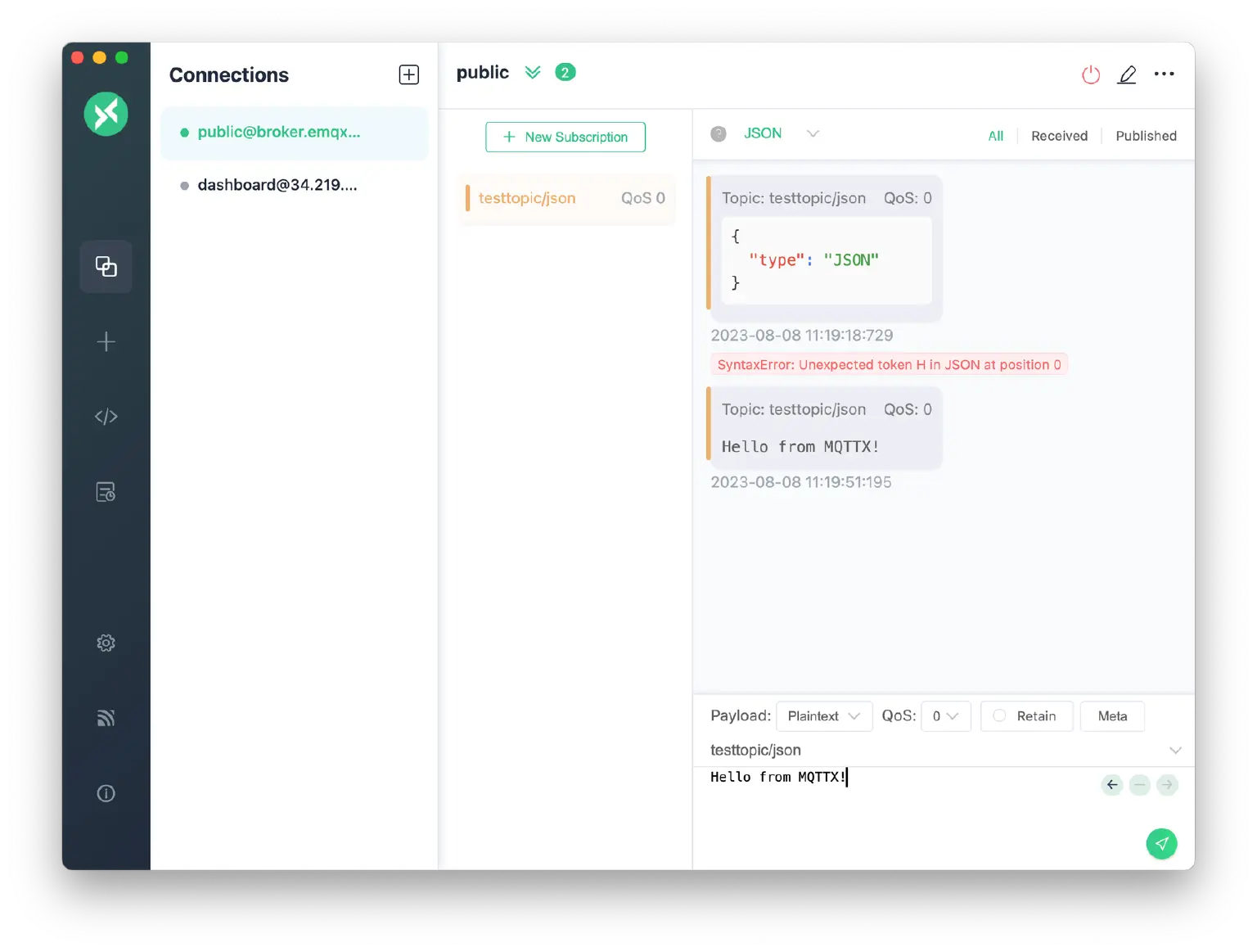Select the testtopic/json subscription color bar
Screen dimensions: 1257x952
(468, 198)
